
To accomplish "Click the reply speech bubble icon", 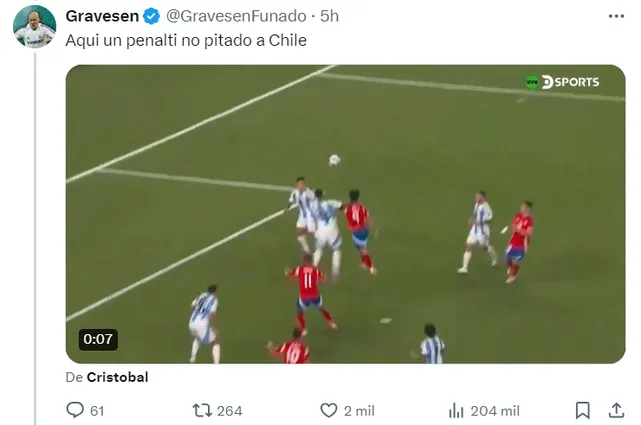I will coord(75,410).
